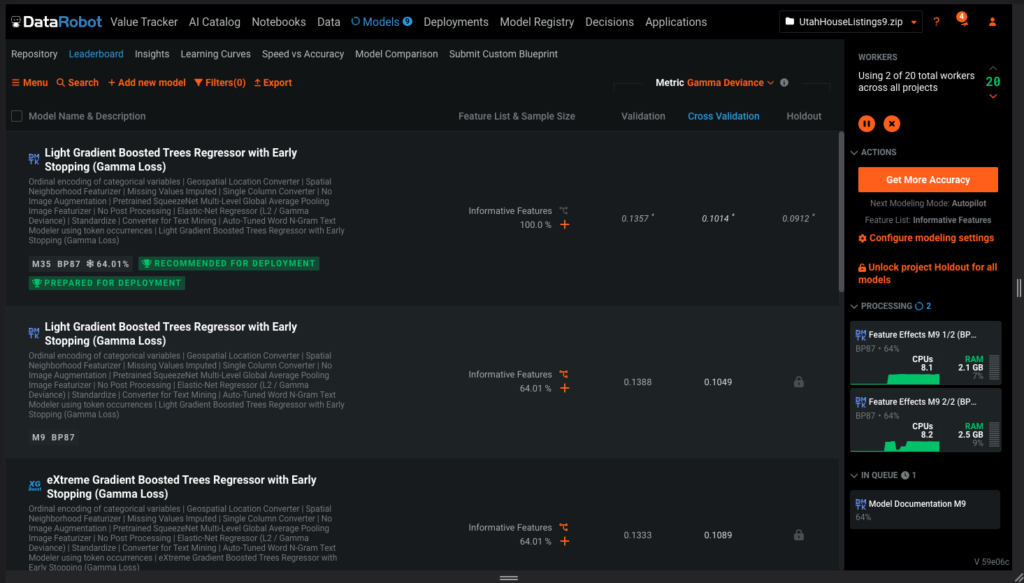Go to the Notebooks tab
The width and height of the screenshot is (1024, 583).
pyautogui.click(x=279, y=22)
